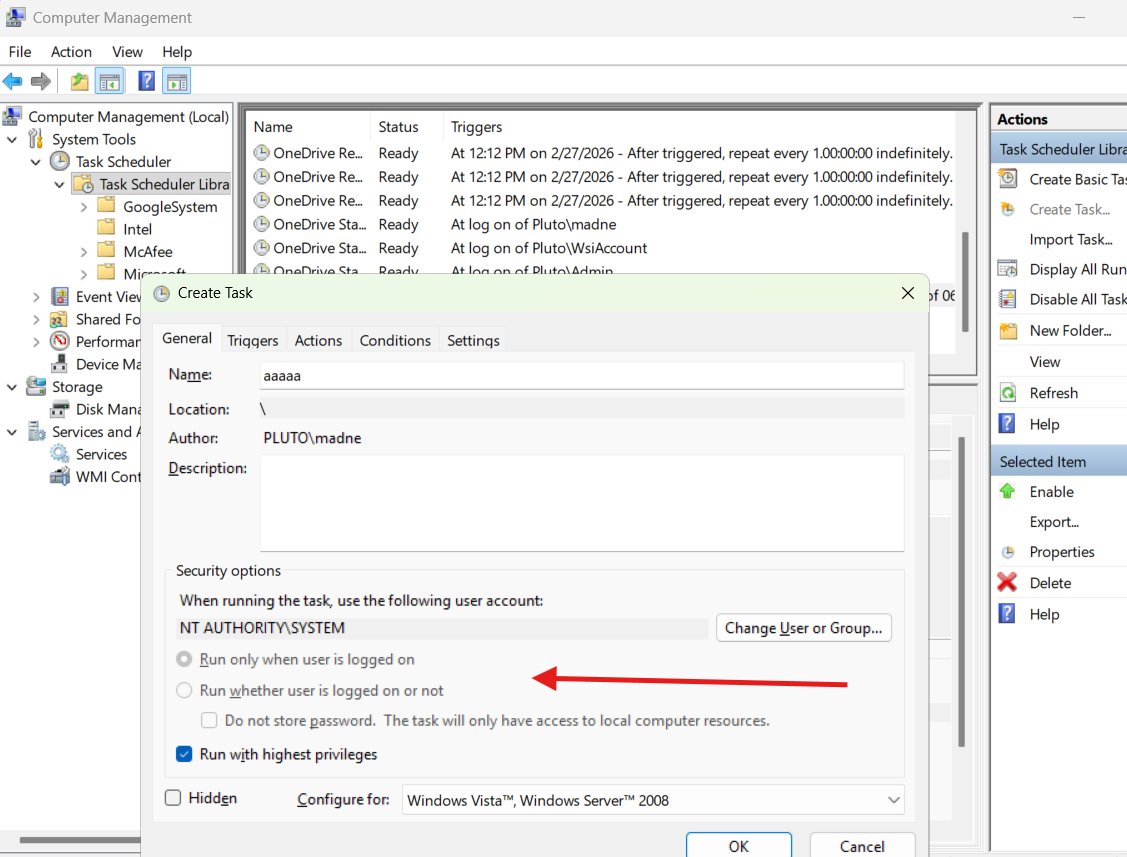Select Run whether user is logged on or not
The height and width of the screenshot is (857, 1127).
(x=184, y=690)
